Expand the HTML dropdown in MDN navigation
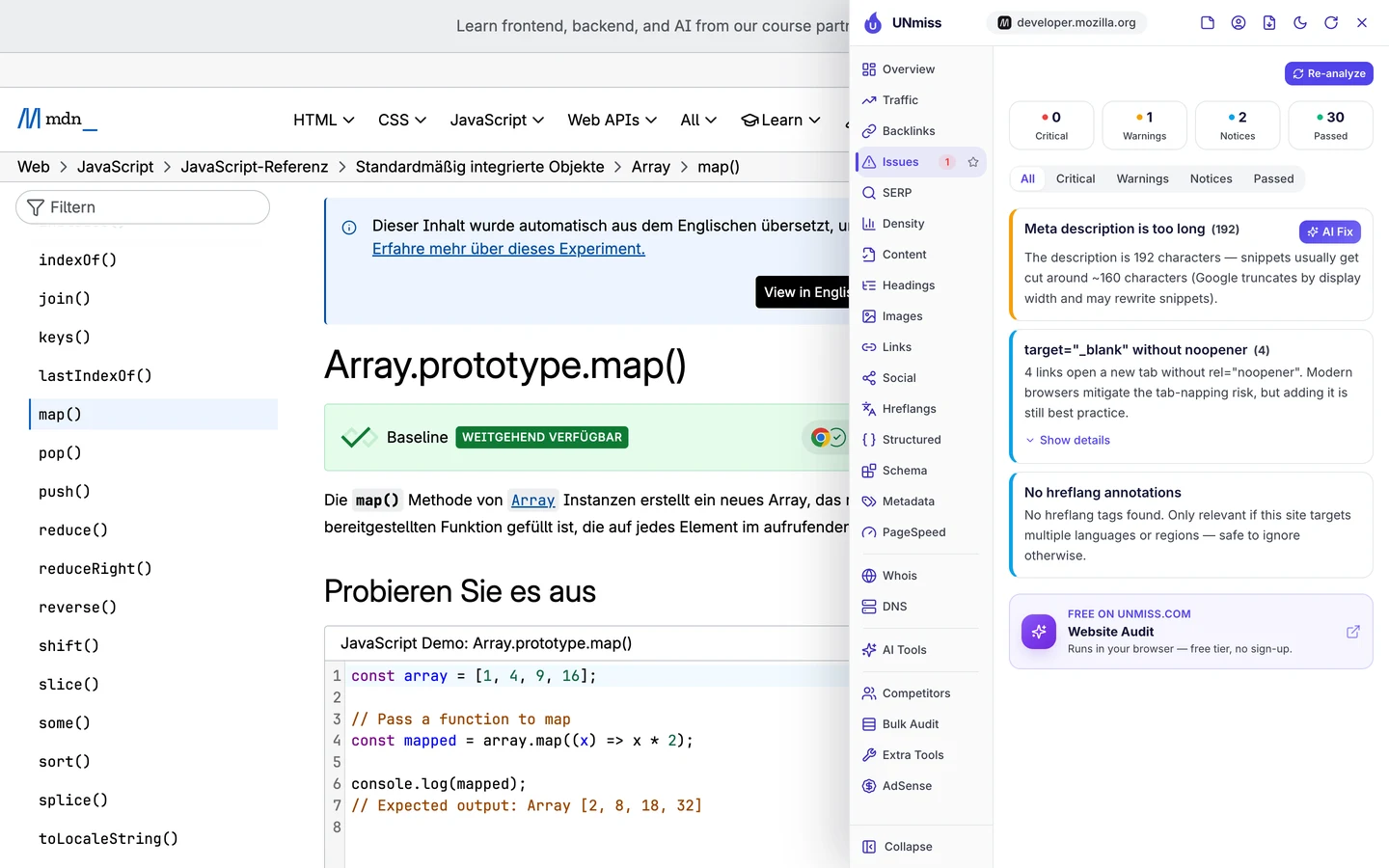Image resolution: width=1389 pixels, height=868 pixels. click(x=324, y=120)
